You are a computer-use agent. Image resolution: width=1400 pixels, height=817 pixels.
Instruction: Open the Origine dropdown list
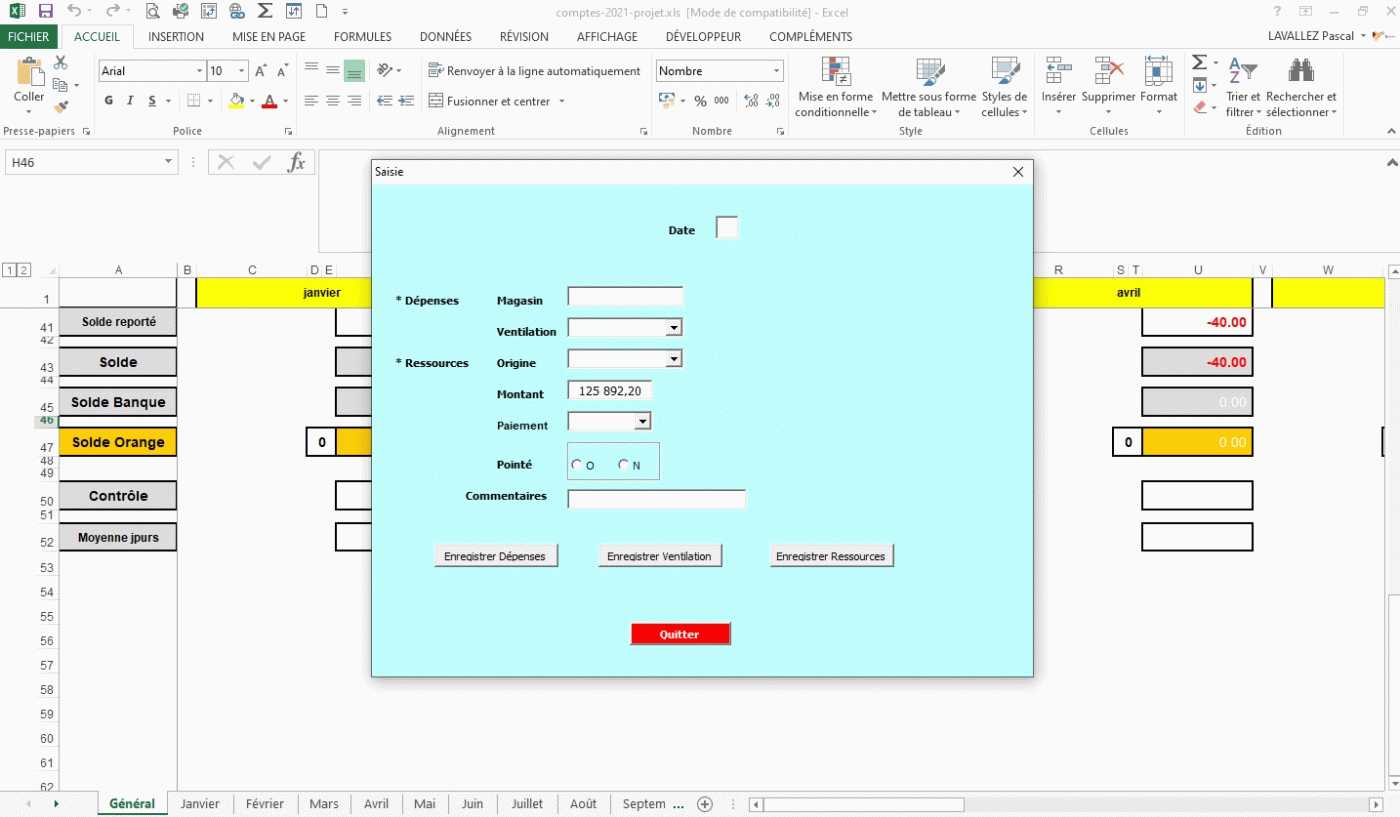674,359
